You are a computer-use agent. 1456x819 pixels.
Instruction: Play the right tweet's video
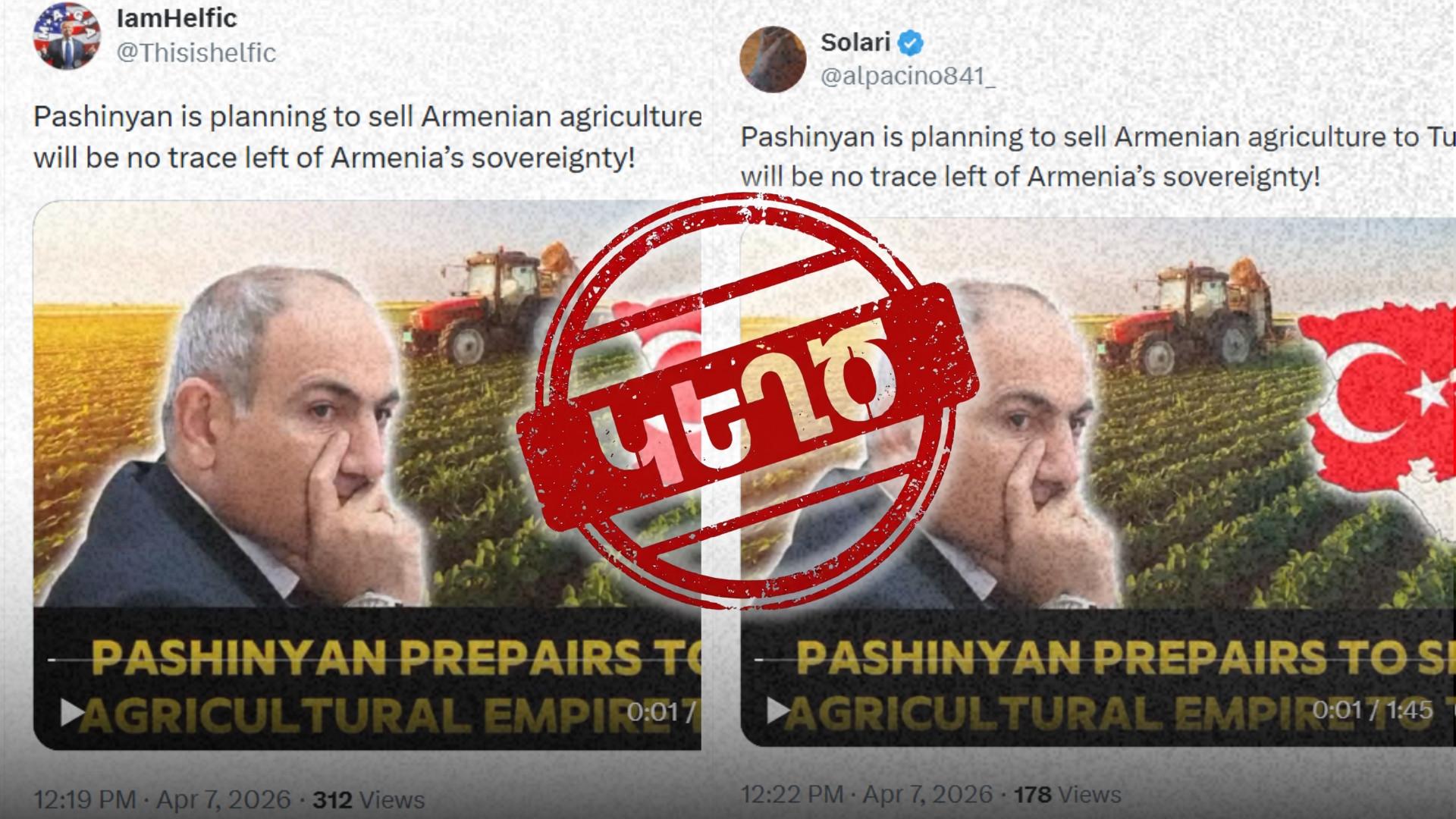click(x=779, y=711)
